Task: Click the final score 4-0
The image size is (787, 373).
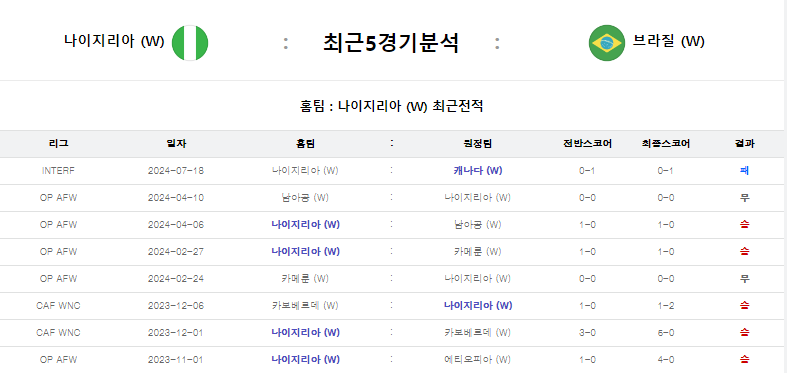Action: (666, 360)
